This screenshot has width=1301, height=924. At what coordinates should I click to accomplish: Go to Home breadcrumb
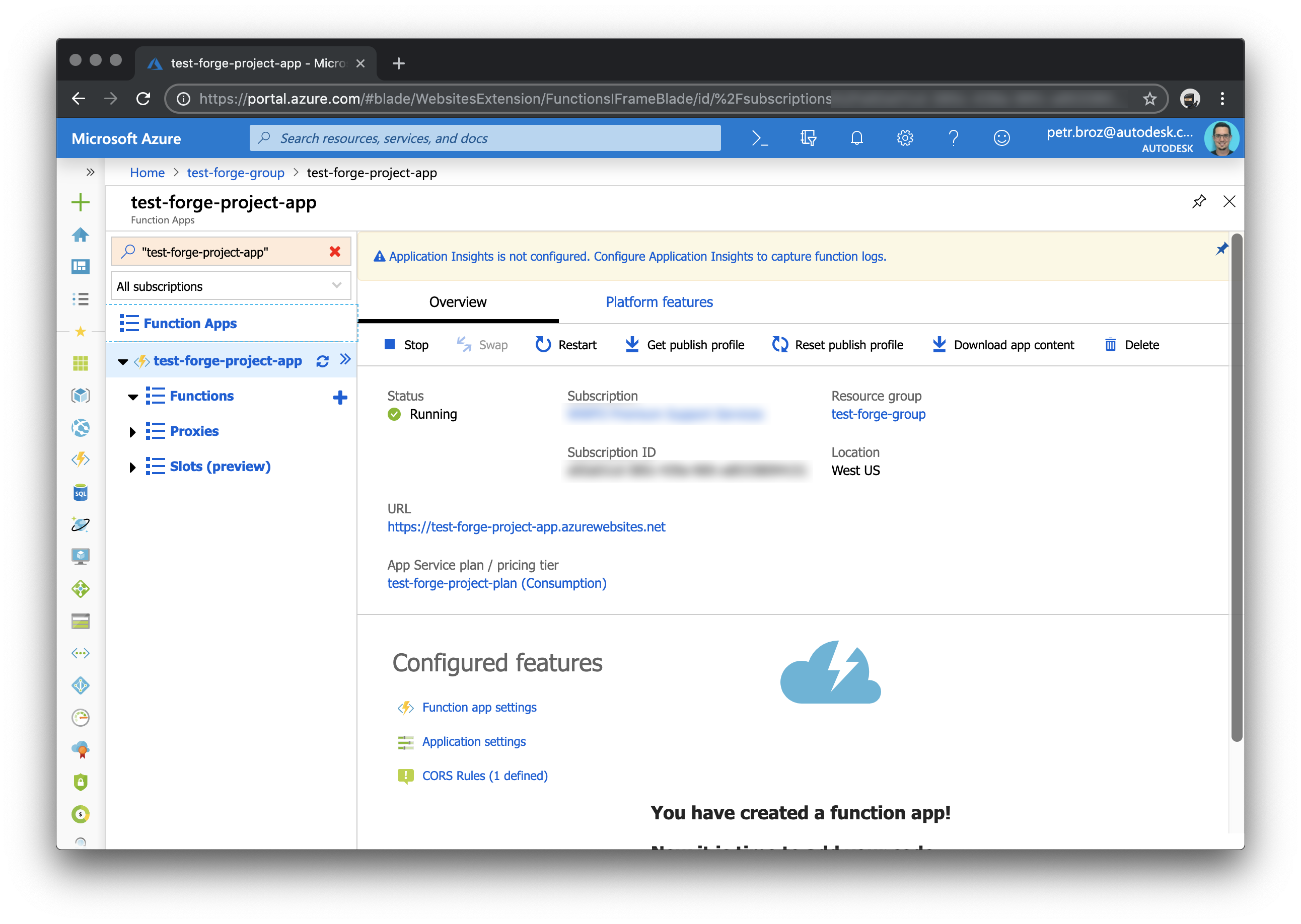(147, 173)
